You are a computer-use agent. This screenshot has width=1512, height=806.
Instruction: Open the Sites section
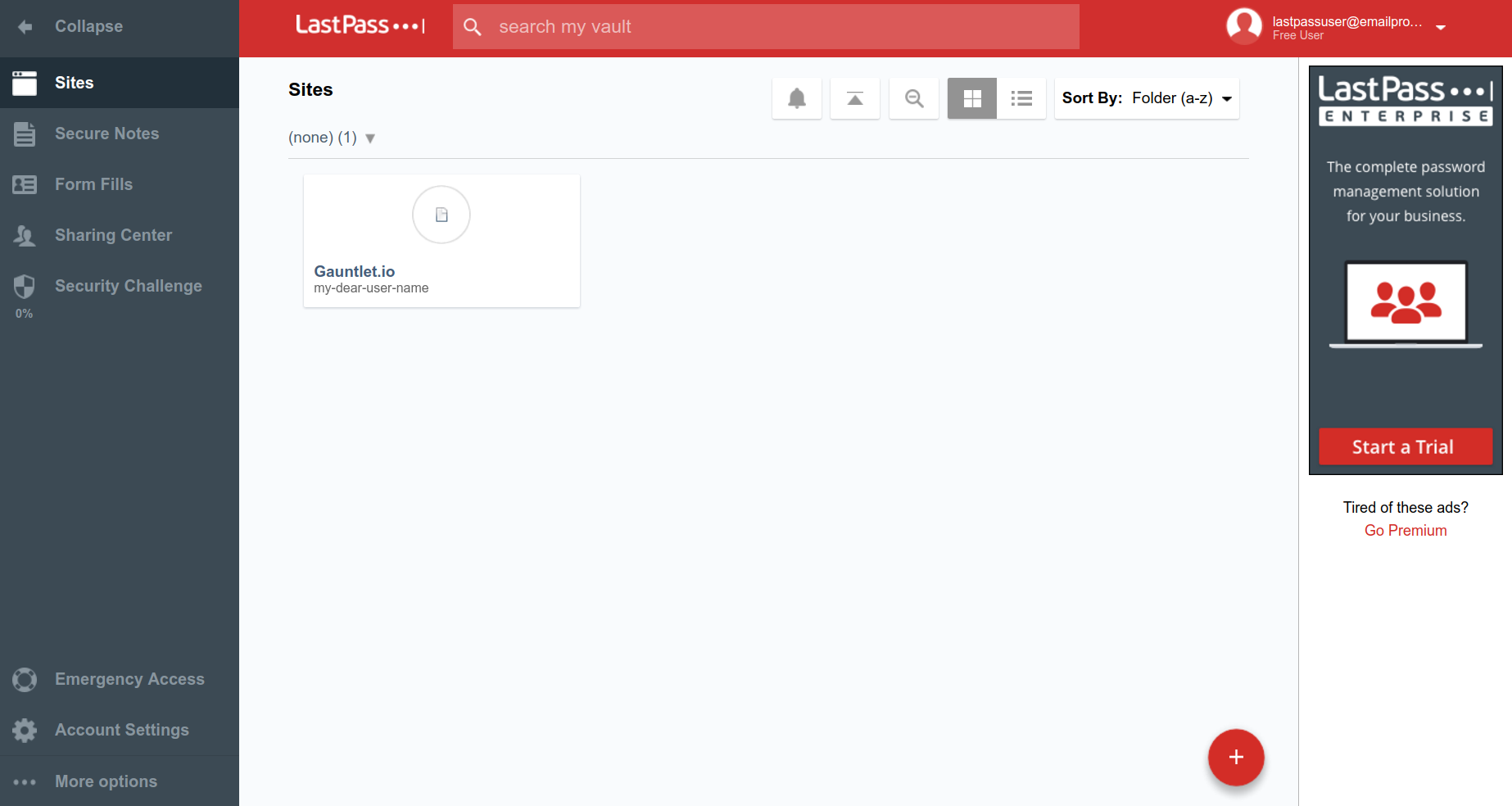click(120, 83)
